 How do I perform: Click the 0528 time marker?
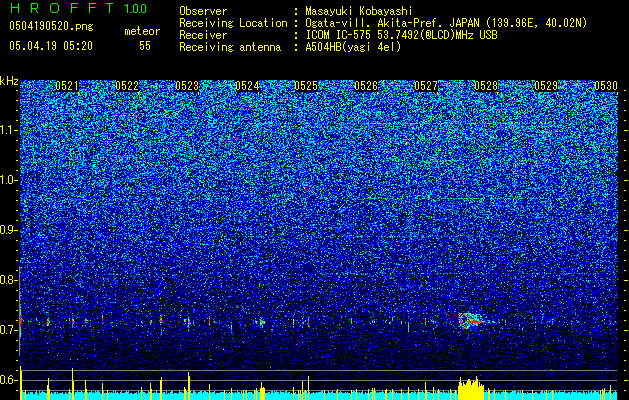pos(486,86)
